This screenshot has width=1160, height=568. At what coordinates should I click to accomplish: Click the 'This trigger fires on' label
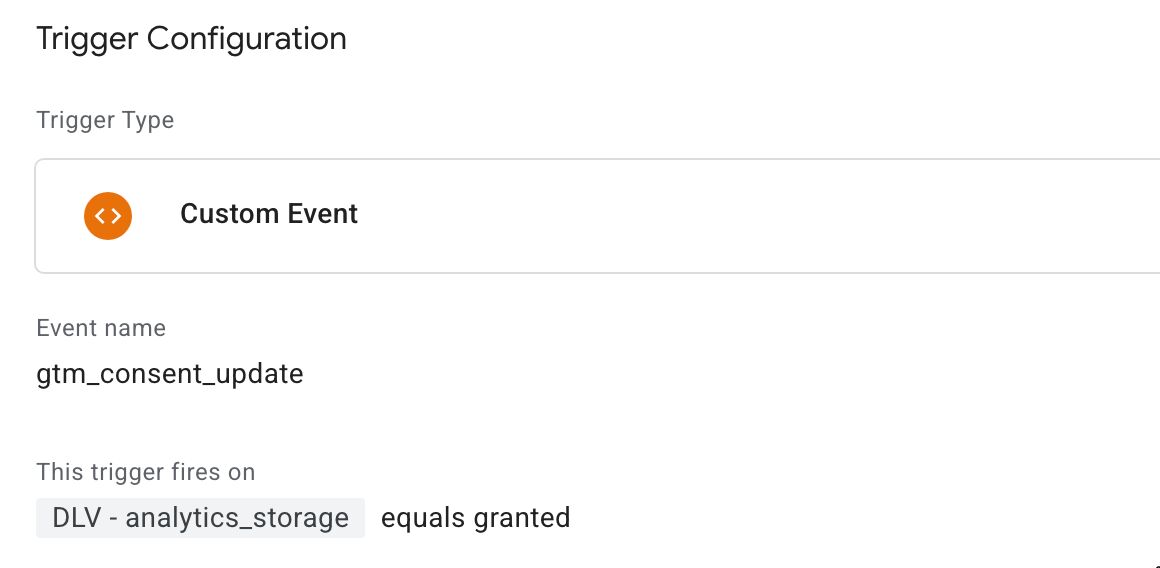click(x=146, y=472)
